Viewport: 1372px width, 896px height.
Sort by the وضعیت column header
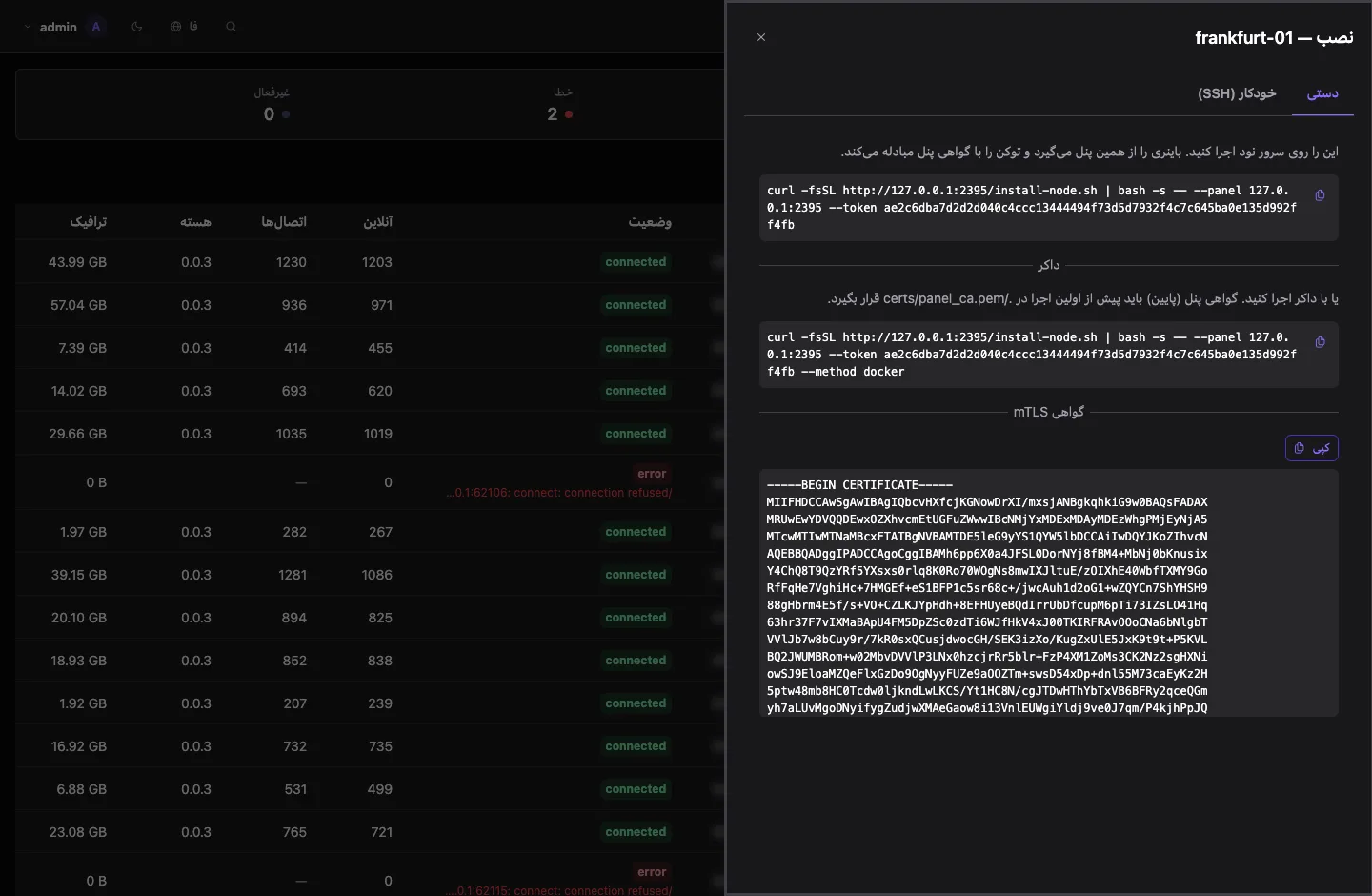650,222
